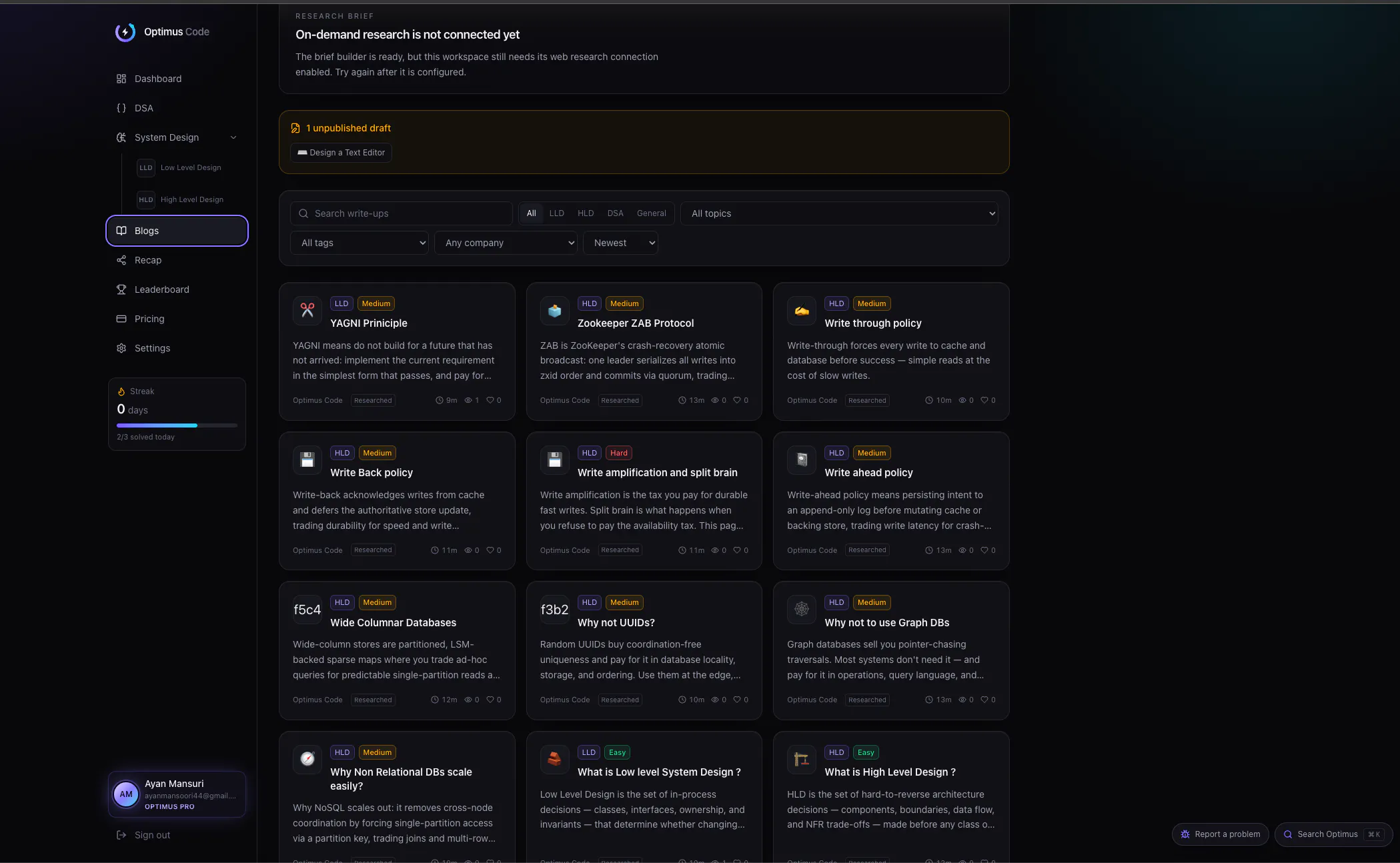Open the Search Optimus command bar
The width and height of the screenshot is (1400, 863).
coord(1334,834)
